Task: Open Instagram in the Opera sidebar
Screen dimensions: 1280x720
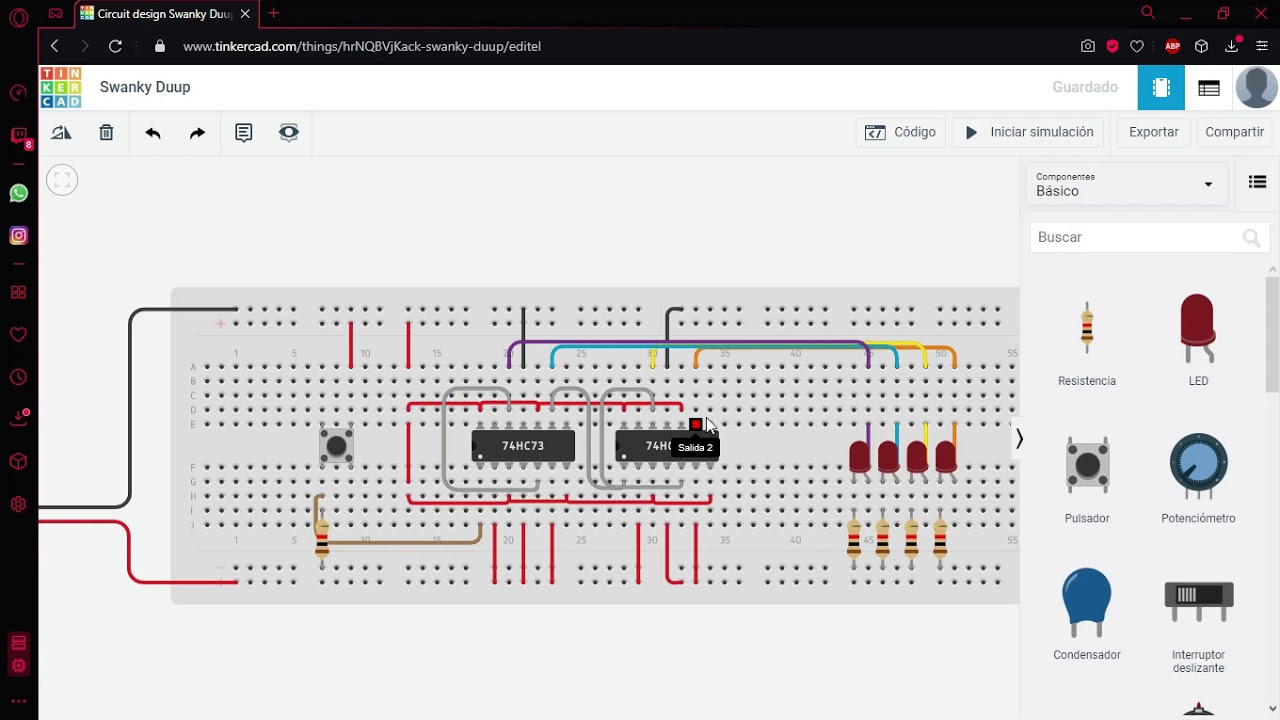Action: click(x=18, y=236)
